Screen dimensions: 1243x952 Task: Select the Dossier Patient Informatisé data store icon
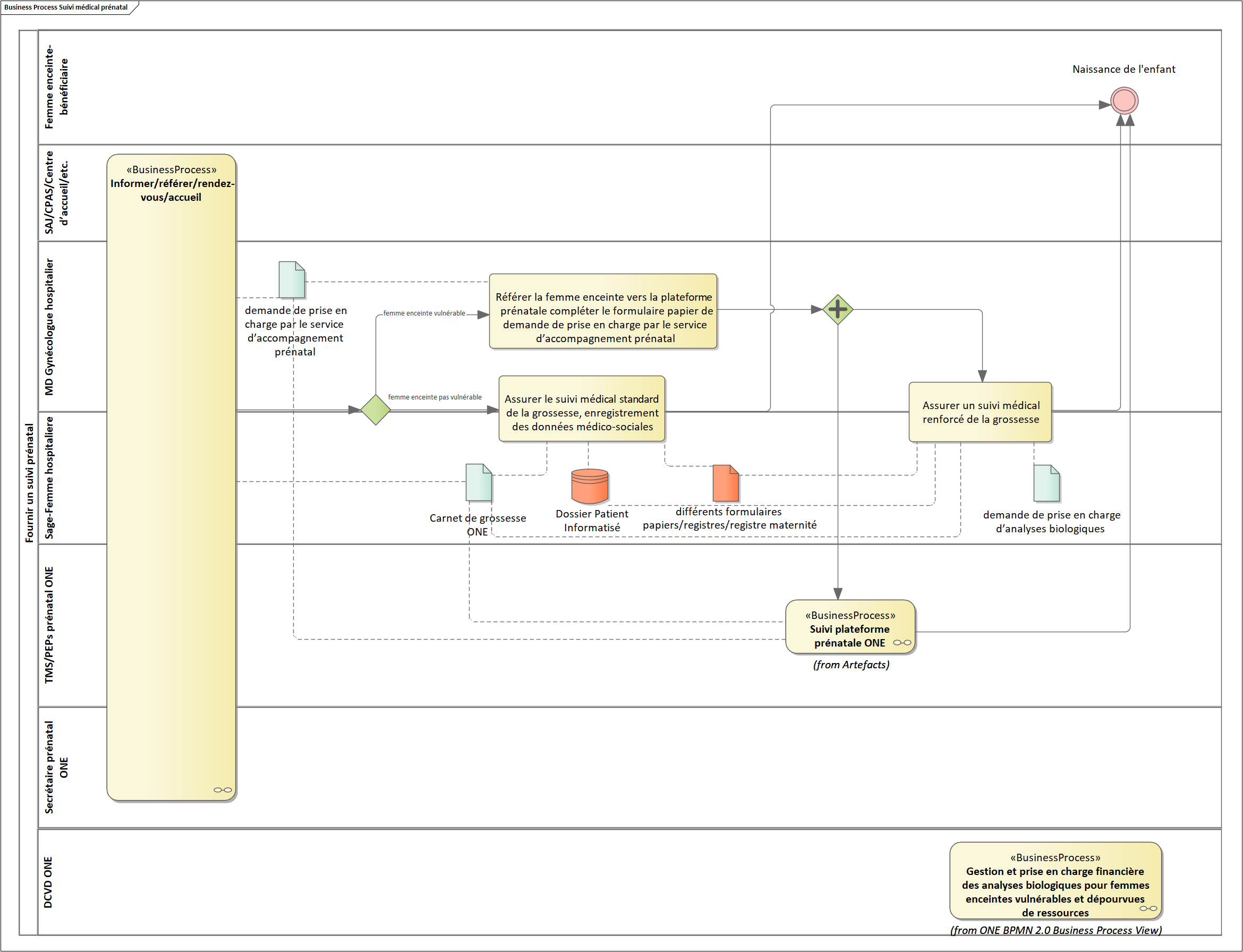589,486
